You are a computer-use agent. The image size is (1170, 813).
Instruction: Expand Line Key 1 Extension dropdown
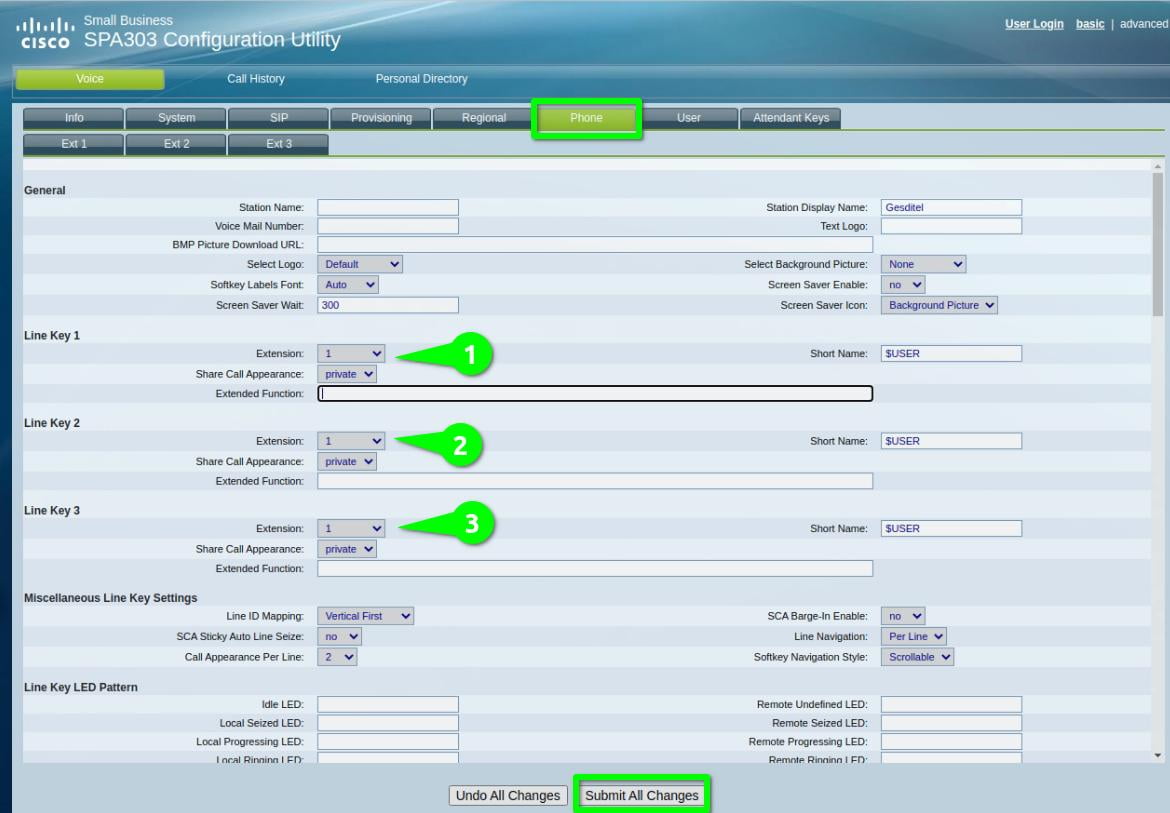coord(352,354)
